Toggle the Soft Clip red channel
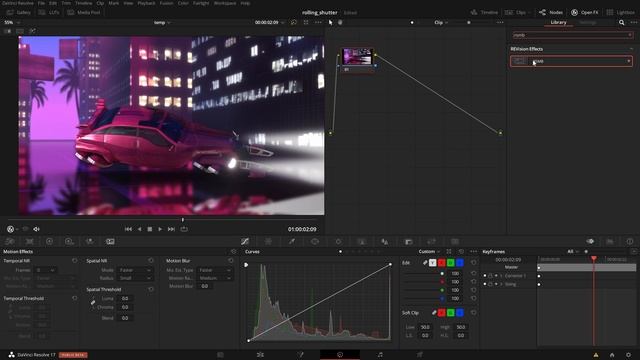Viewport: 640px width, 360px height. tap(442, 313)
